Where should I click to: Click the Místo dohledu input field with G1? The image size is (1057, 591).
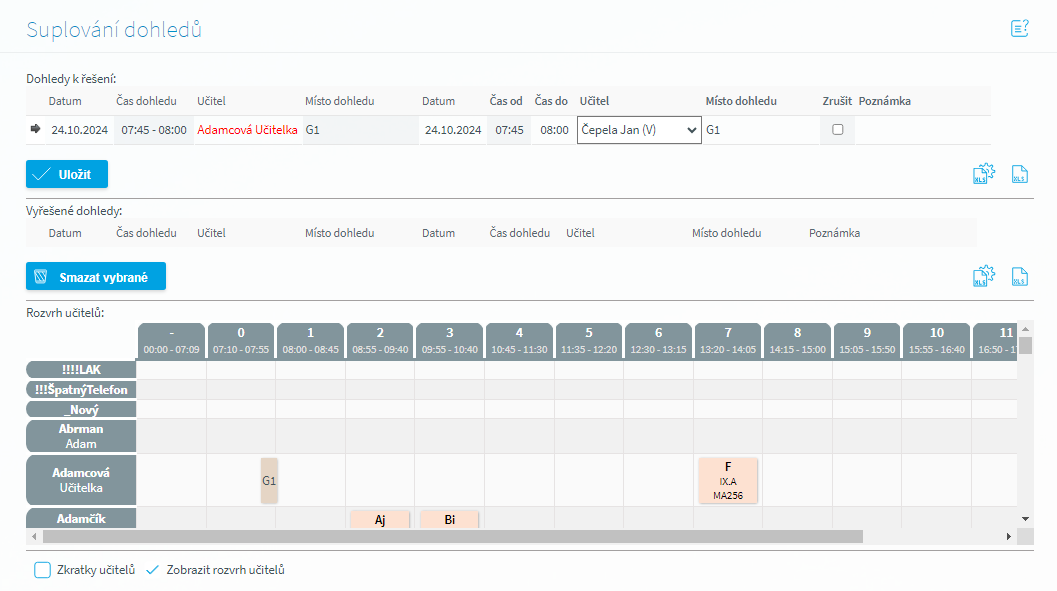click(x=760, y=130)
